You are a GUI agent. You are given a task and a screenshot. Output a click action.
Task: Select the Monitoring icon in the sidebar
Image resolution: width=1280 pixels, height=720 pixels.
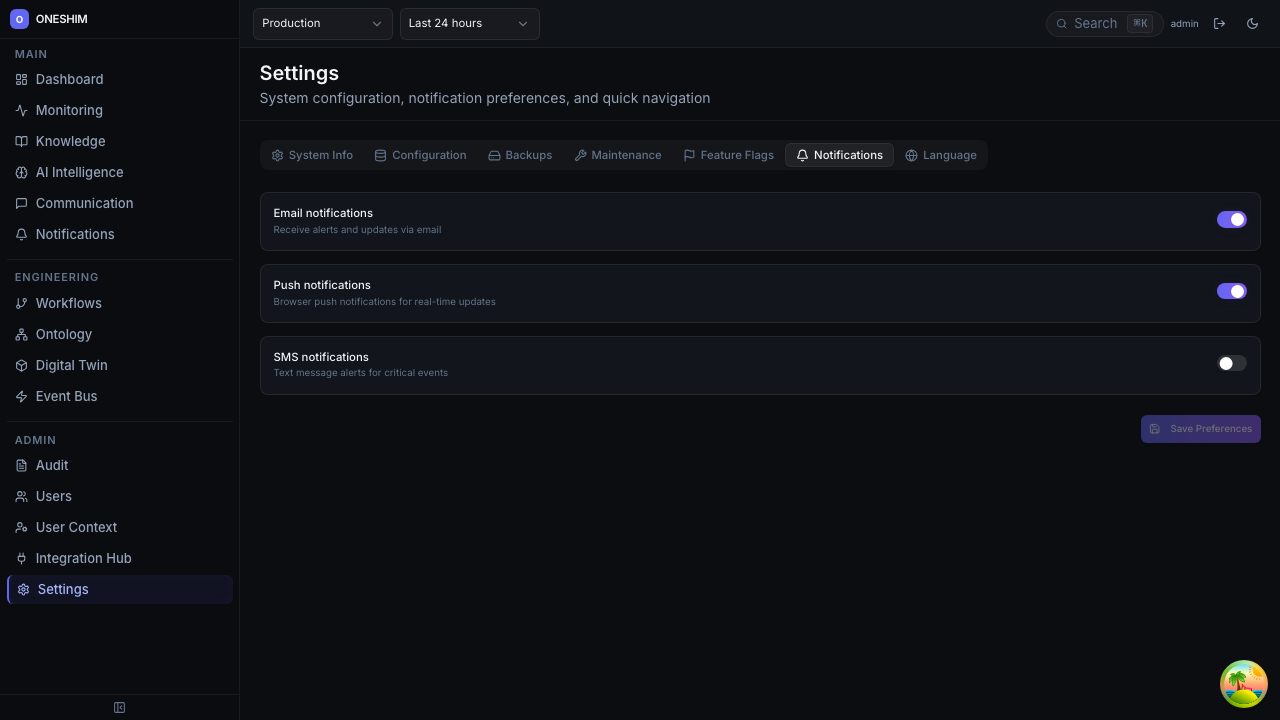[21, 110]
